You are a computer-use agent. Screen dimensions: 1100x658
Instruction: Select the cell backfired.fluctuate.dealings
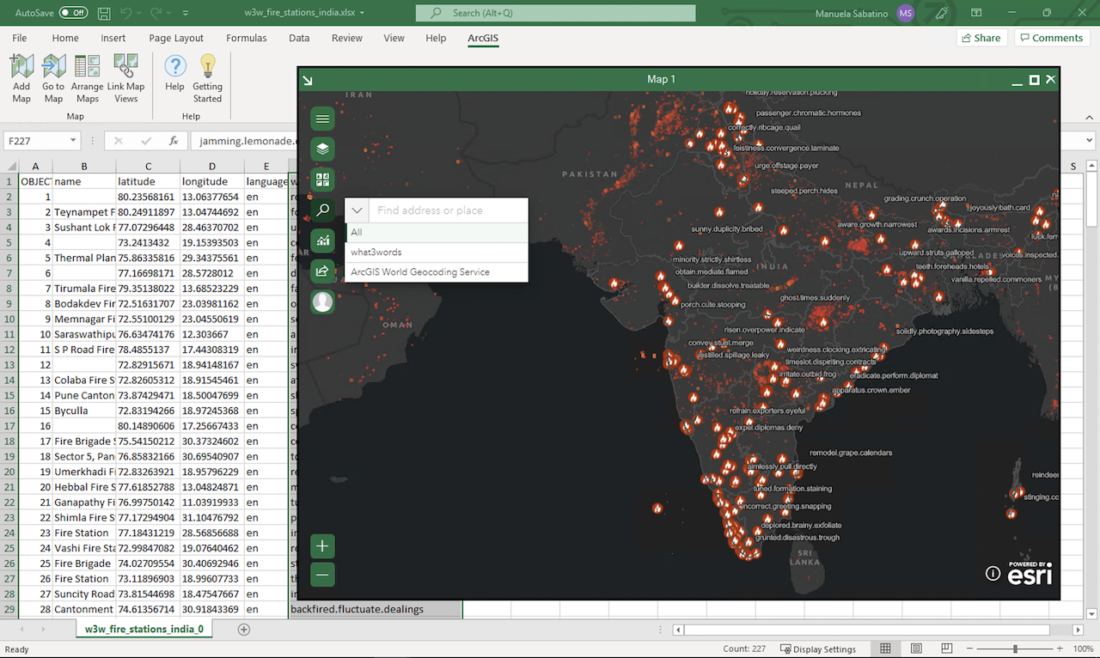coord(375,609)
